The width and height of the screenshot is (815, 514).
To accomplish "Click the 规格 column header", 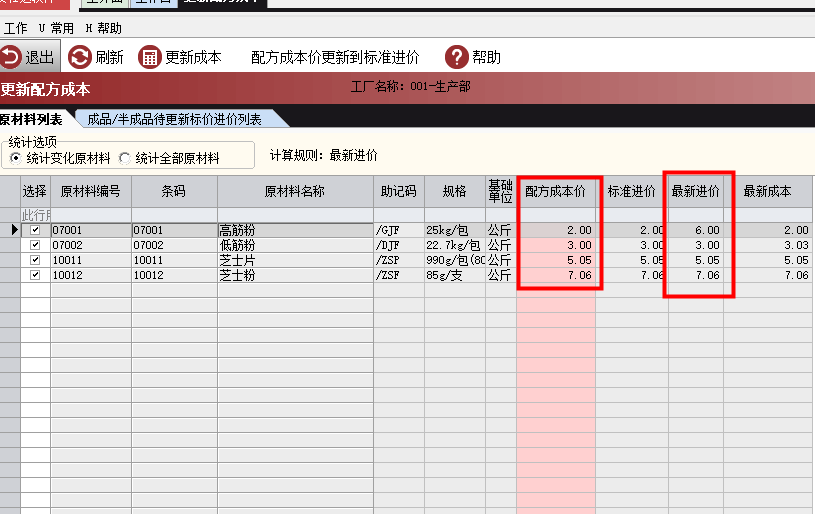I will 455,191.
